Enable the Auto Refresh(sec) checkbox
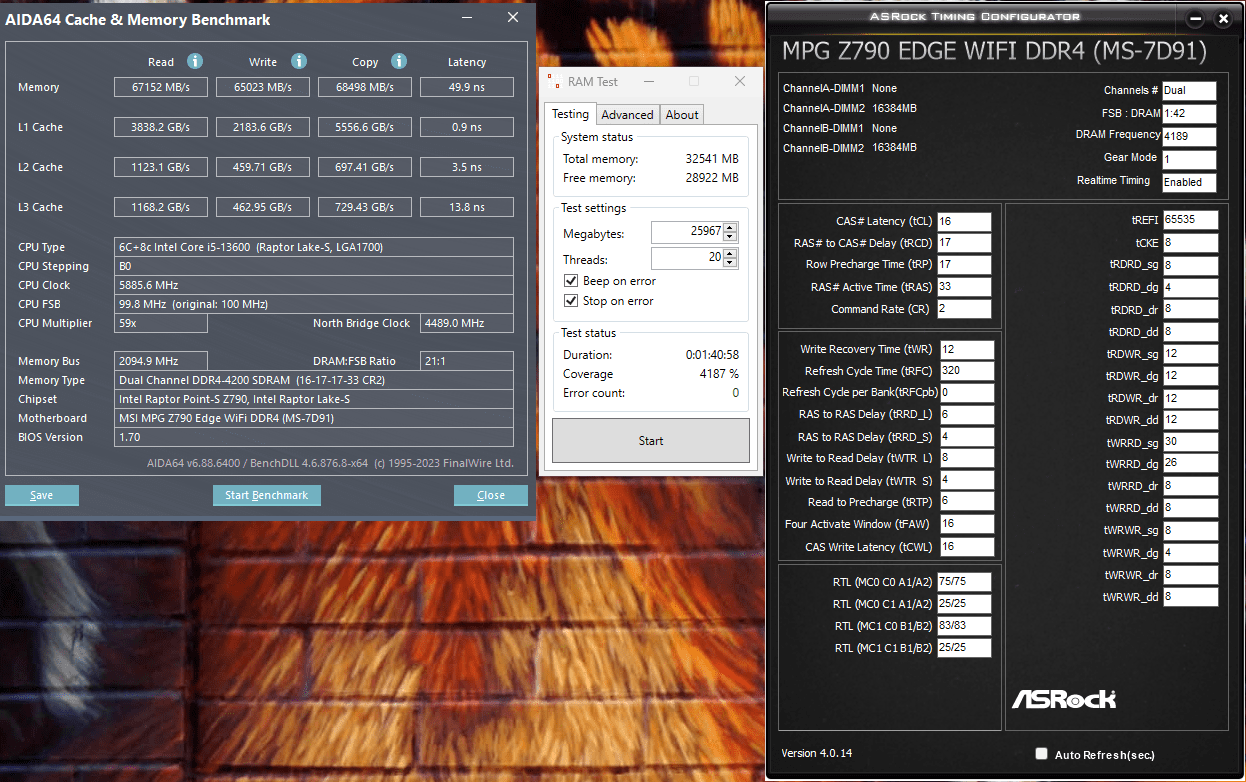The height and width of the screenshot is (782, 1246). (1041, 754)
